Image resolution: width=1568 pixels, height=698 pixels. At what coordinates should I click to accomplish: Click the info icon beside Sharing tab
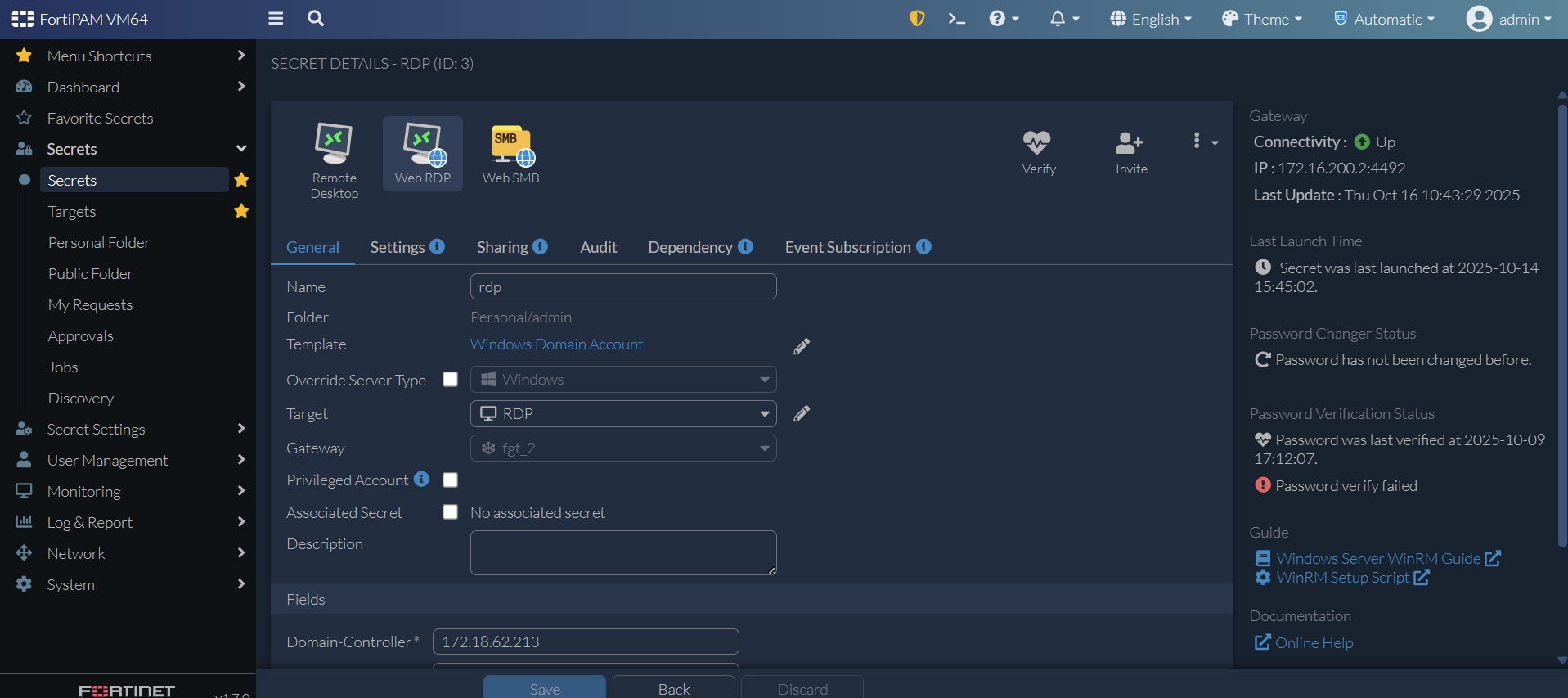540,246
